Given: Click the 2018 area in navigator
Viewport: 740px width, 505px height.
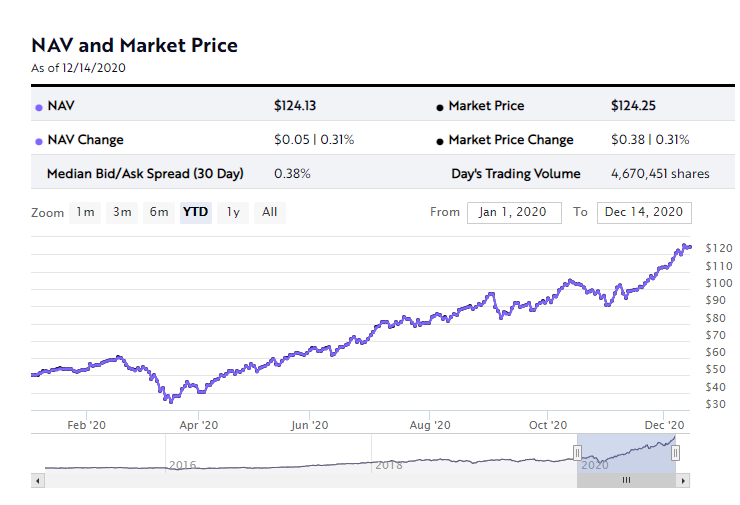Looking at the screenshot, I should click(x=388, y=465).
